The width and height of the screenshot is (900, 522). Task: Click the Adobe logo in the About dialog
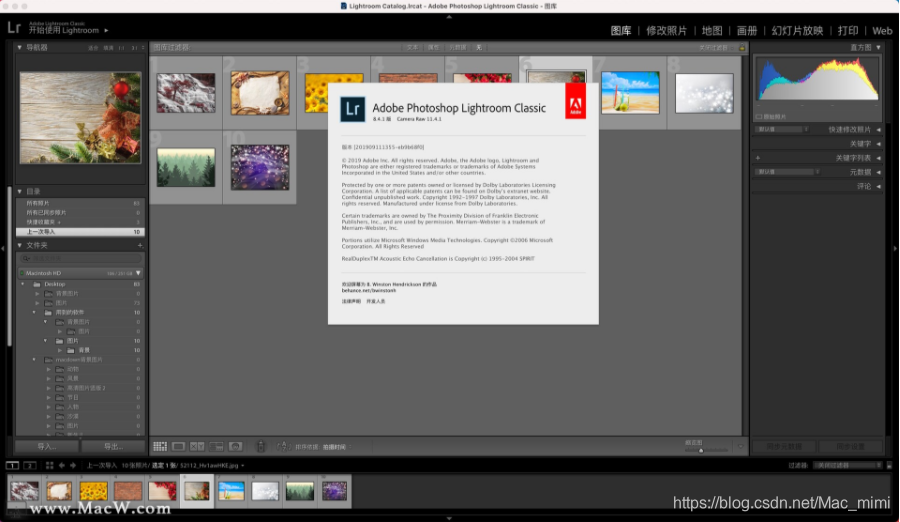(x=575, y=101)
